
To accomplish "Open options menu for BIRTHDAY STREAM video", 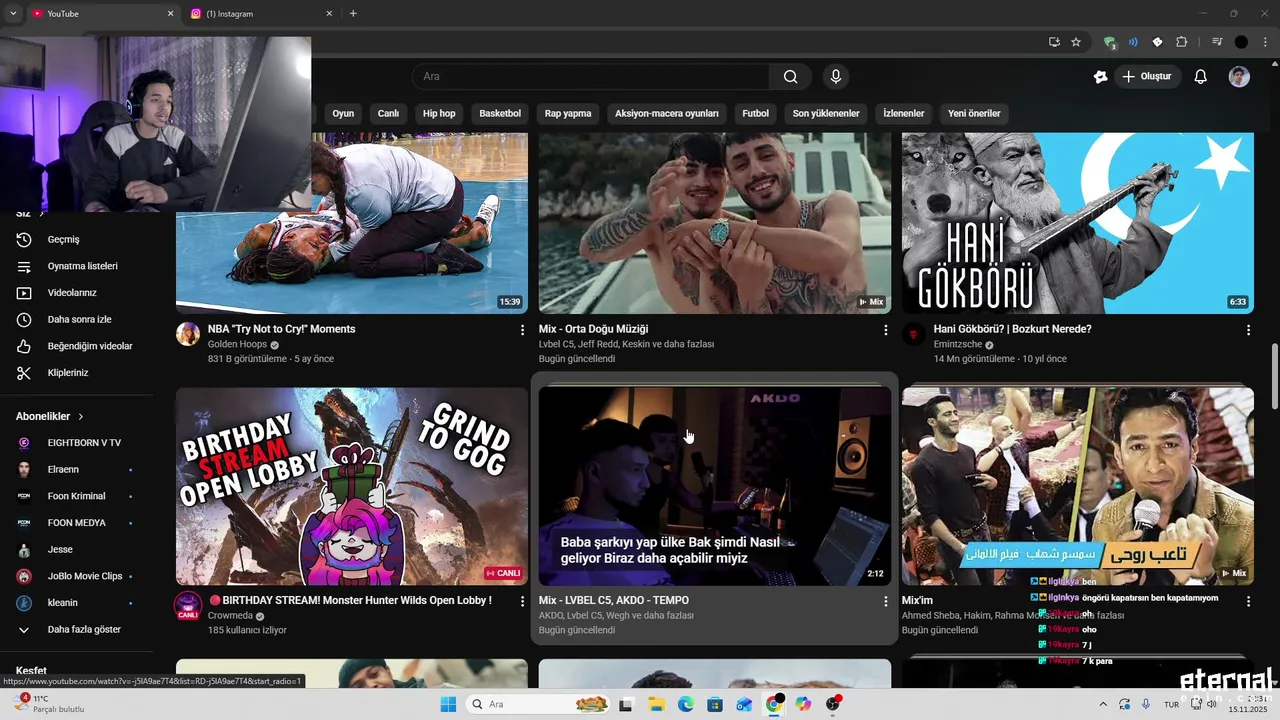I will (x=522, y=601).
